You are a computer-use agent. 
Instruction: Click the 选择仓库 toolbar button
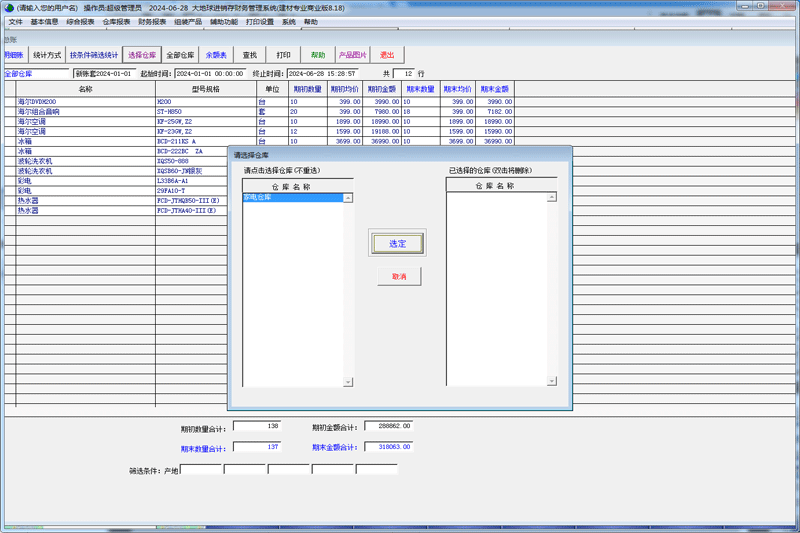[x=142, y=55]
